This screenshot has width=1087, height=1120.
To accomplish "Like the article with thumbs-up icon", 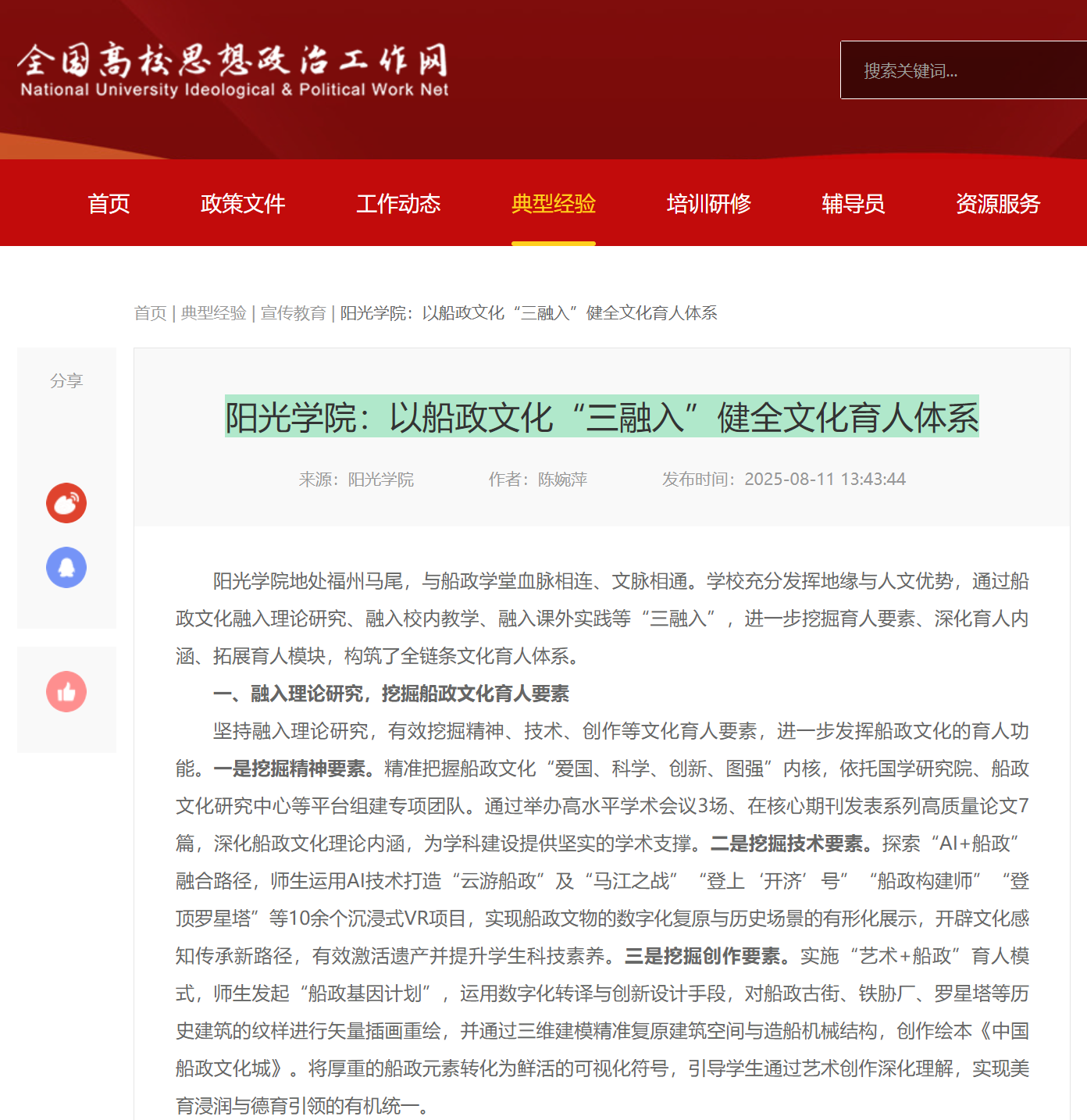I will [66, 692].
